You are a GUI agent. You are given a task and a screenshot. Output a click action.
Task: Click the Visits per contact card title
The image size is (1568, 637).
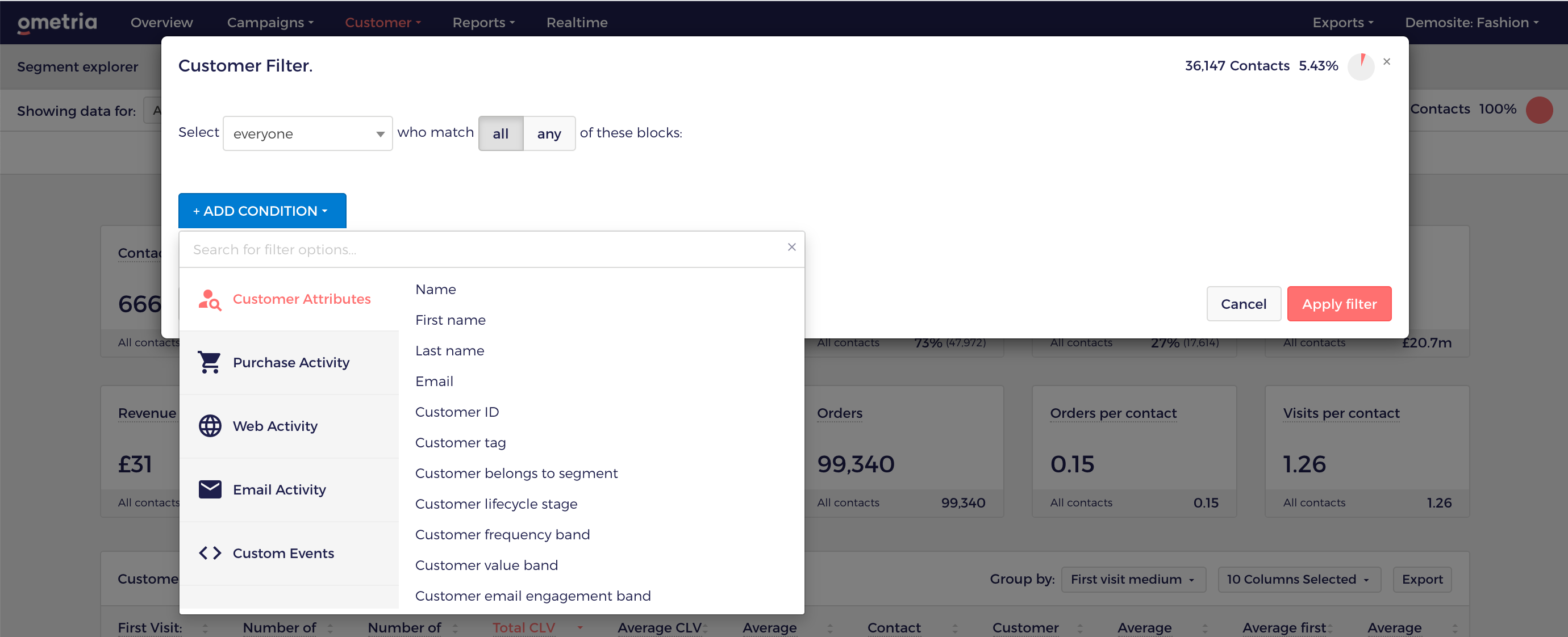coord(1341,413)
